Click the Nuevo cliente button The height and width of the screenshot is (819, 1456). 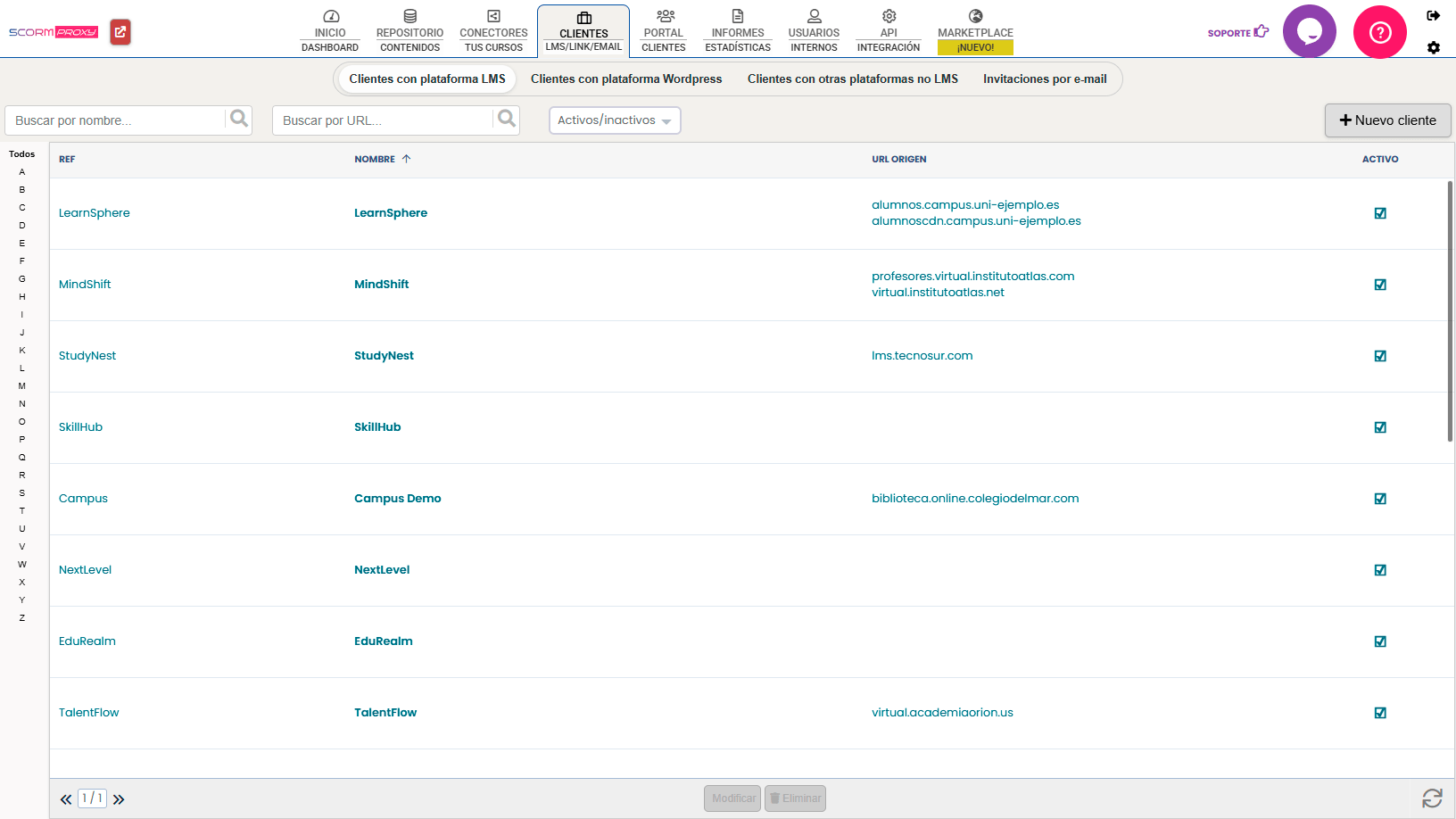click(1388, 120)
